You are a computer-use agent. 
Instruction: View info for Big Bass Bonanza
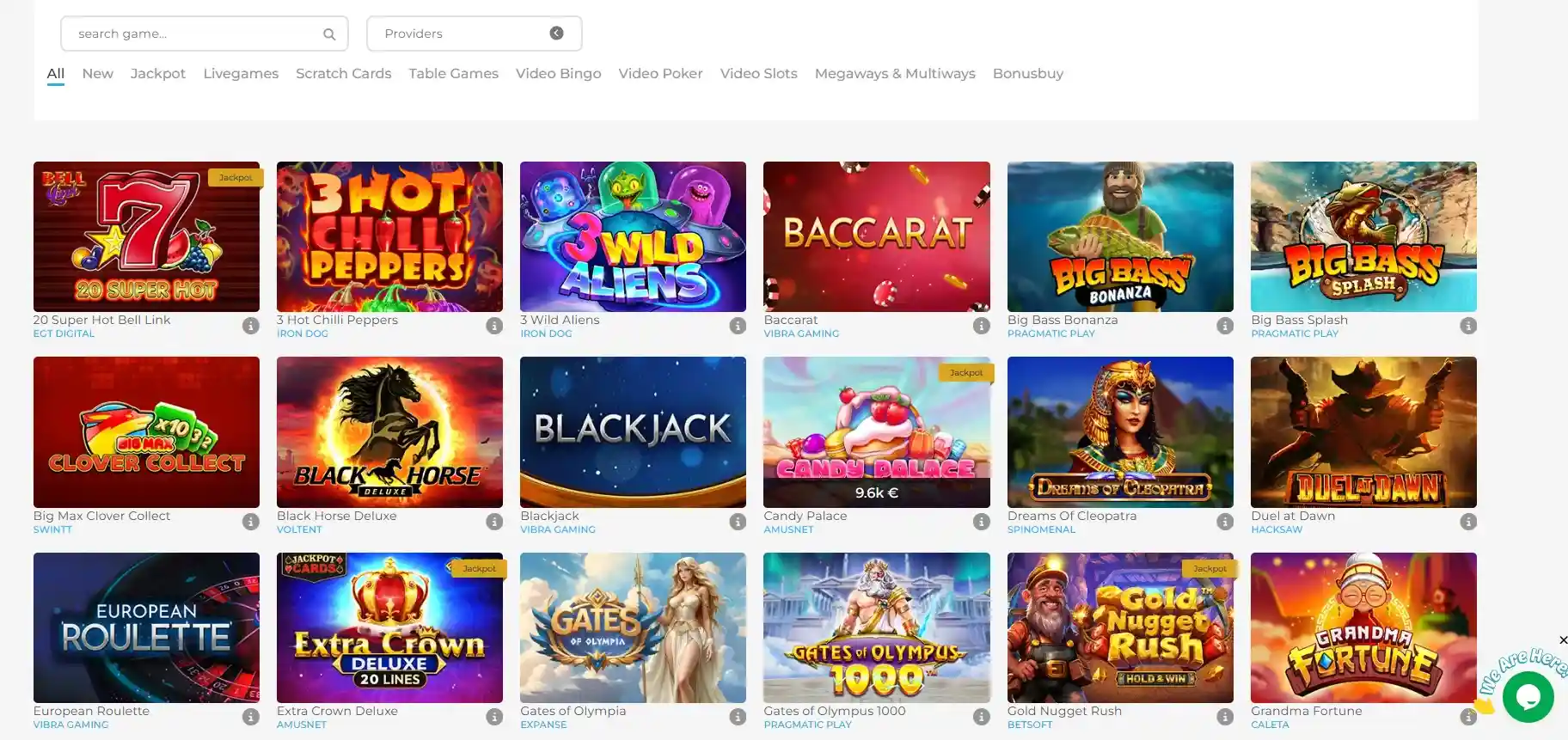click(1225, 326)
